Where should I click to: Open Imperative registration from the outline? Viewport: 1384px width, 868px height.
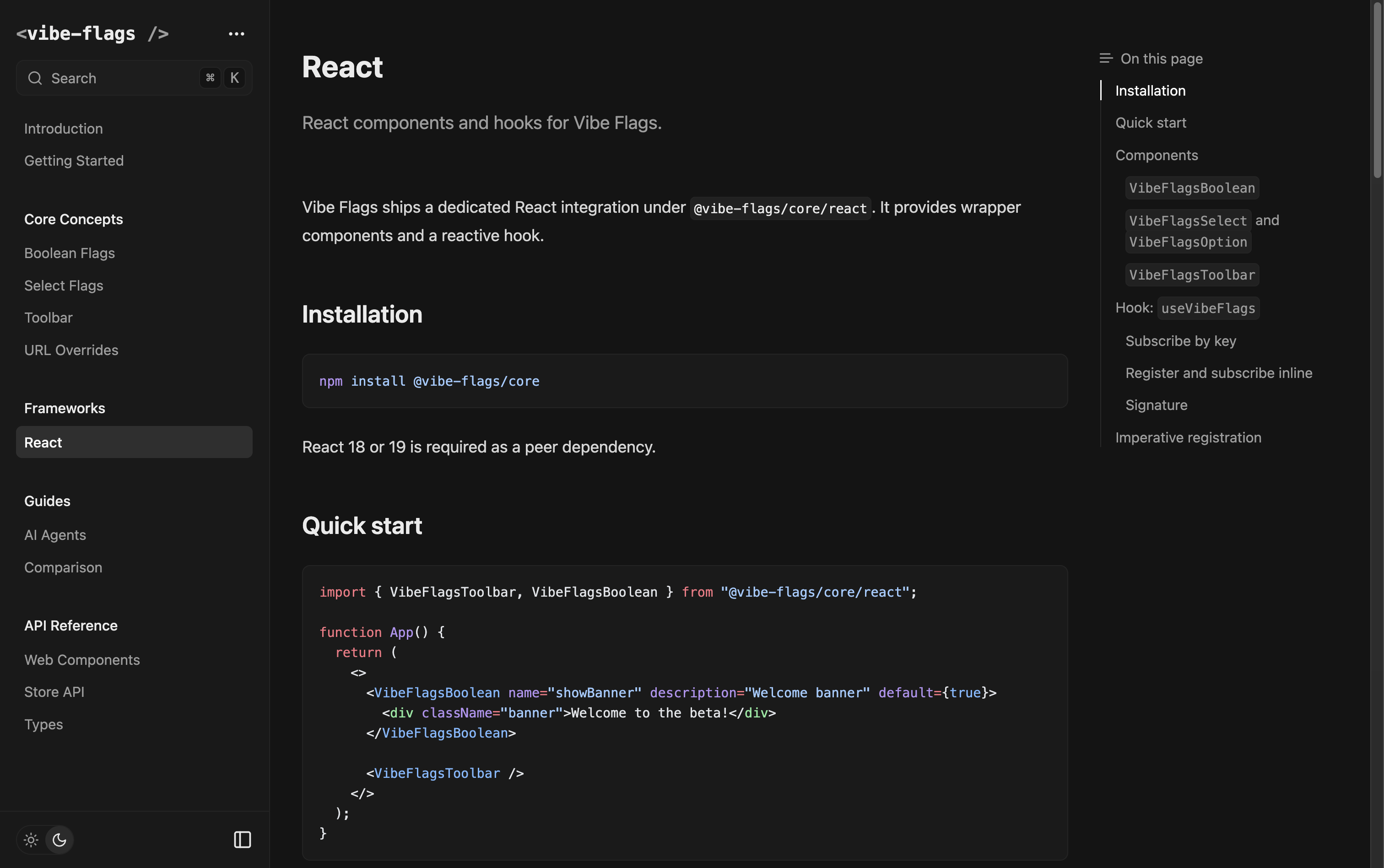(x=1188, y=437)
